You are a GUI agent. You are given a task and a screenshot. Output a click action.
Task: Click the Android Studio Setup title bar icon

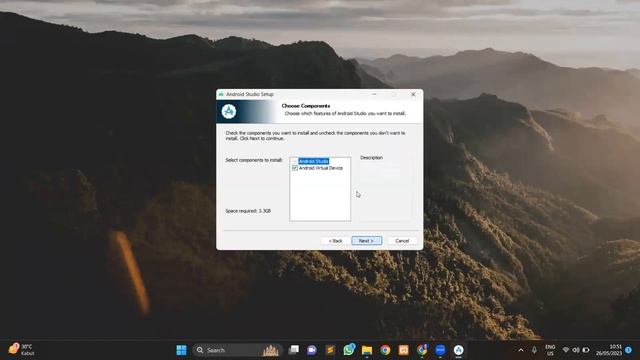[221, 94]
